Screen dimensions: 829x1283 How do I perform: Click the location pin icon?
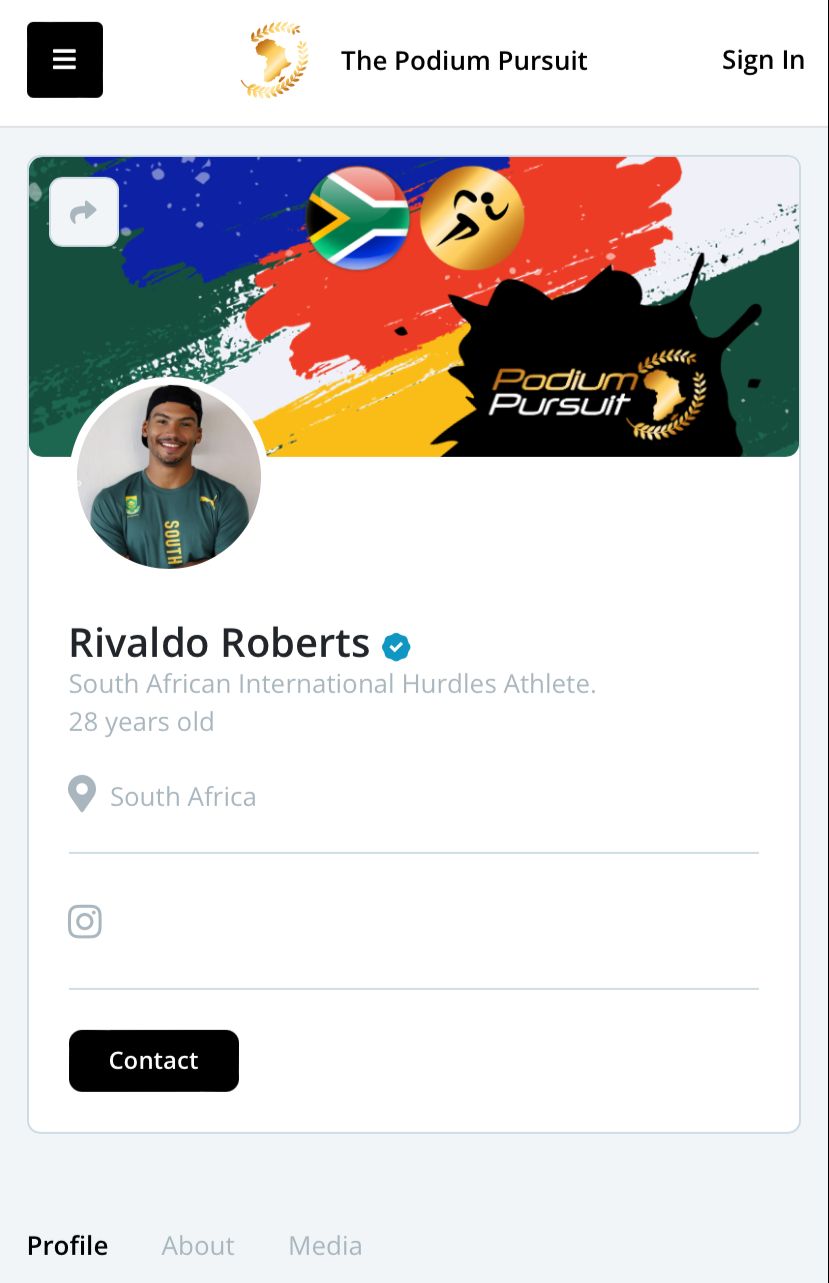click(x=82, y=795)
